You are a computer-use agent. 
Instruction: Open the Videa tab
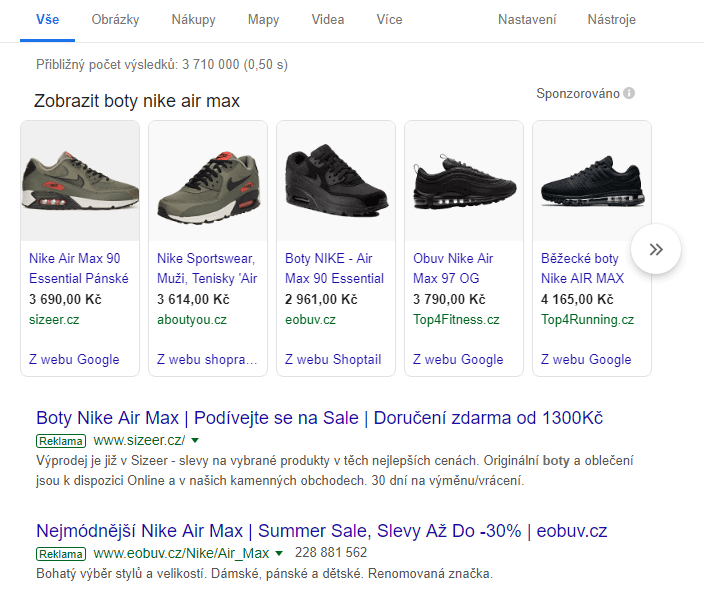click(328, 20)
